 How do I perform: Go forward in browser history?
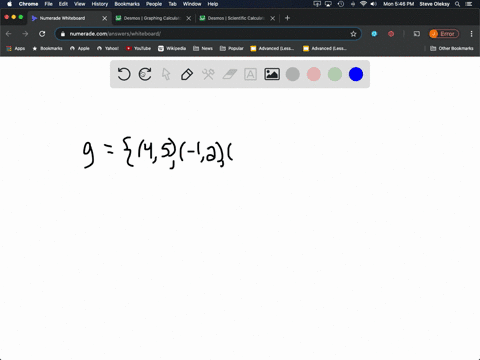coord(25,34)
